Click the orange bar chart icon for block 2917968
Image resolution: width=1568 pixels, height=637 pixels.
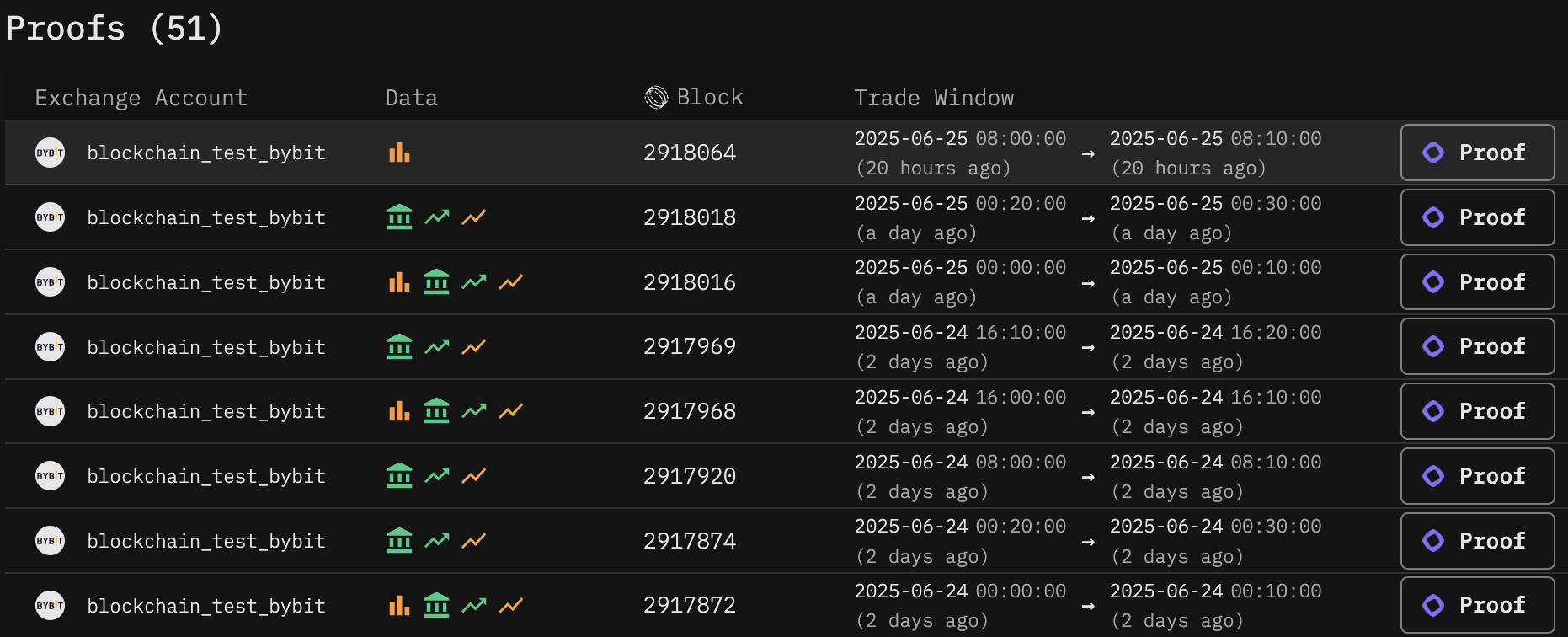coord(399,411)
